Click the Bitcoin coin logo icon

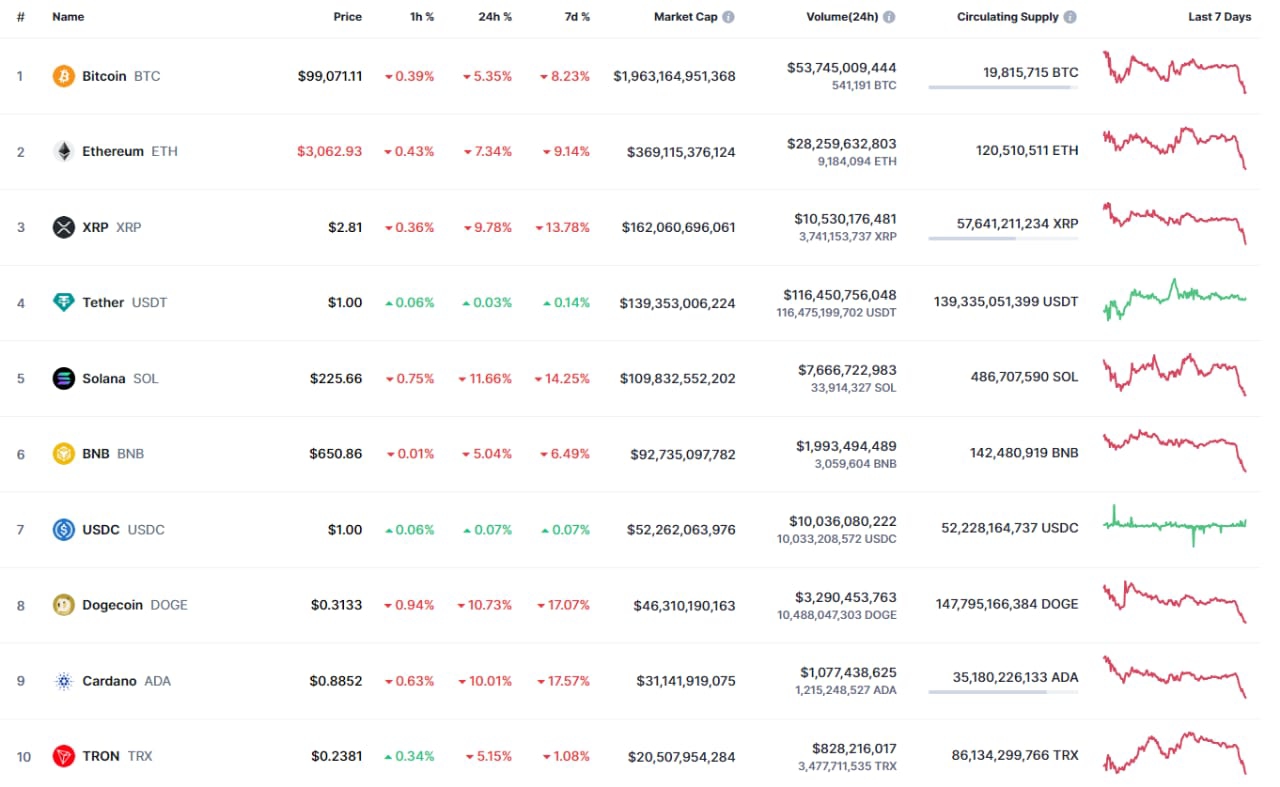(x=64, y=76)
